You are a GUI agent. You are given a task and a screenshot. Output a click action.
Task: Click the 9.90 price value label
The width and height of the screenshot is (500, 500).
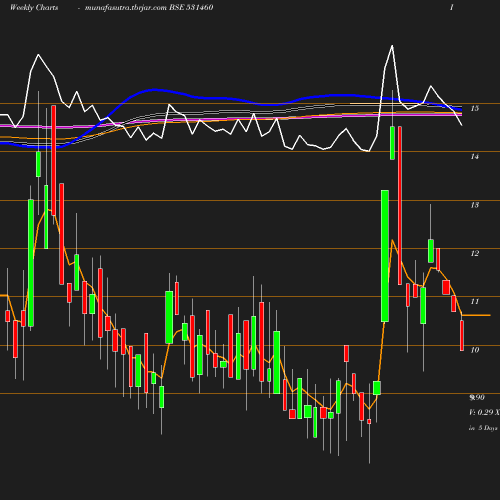click(x=477, y=397)
